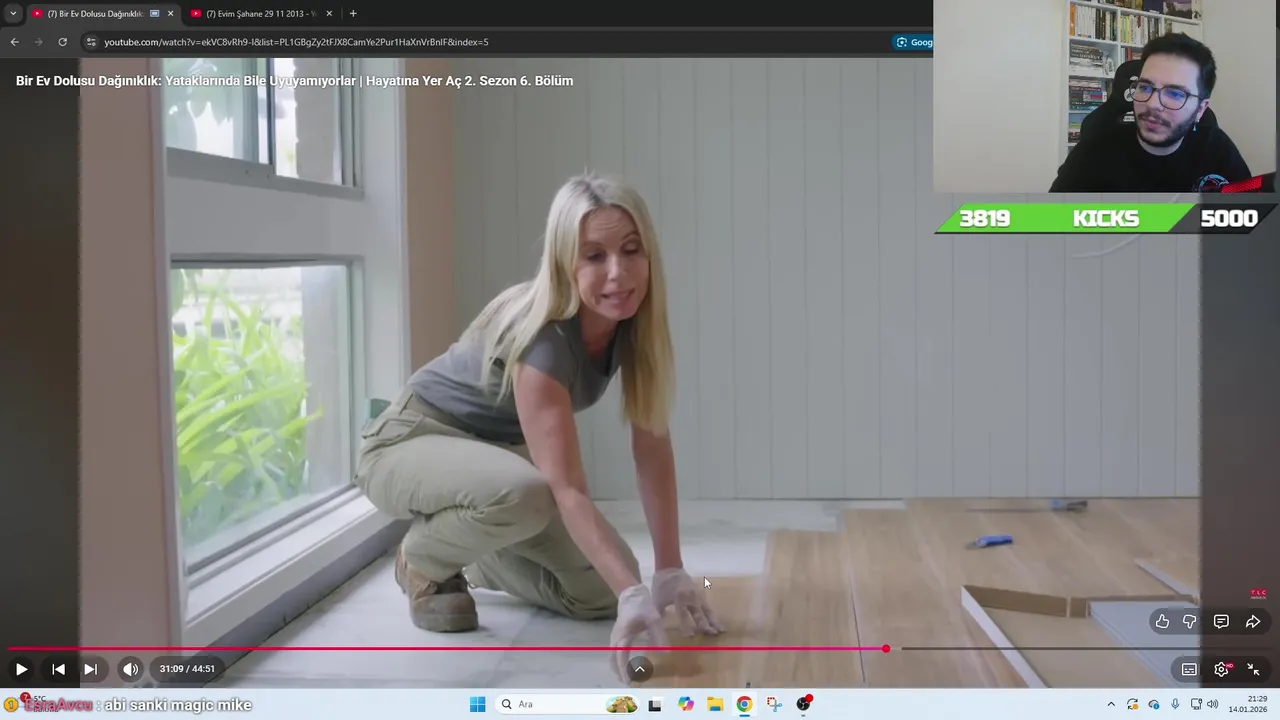The height and width of the screenshot is (720, 1280).
Task: Exit fullscreen mode
Action: (1253, 669)
